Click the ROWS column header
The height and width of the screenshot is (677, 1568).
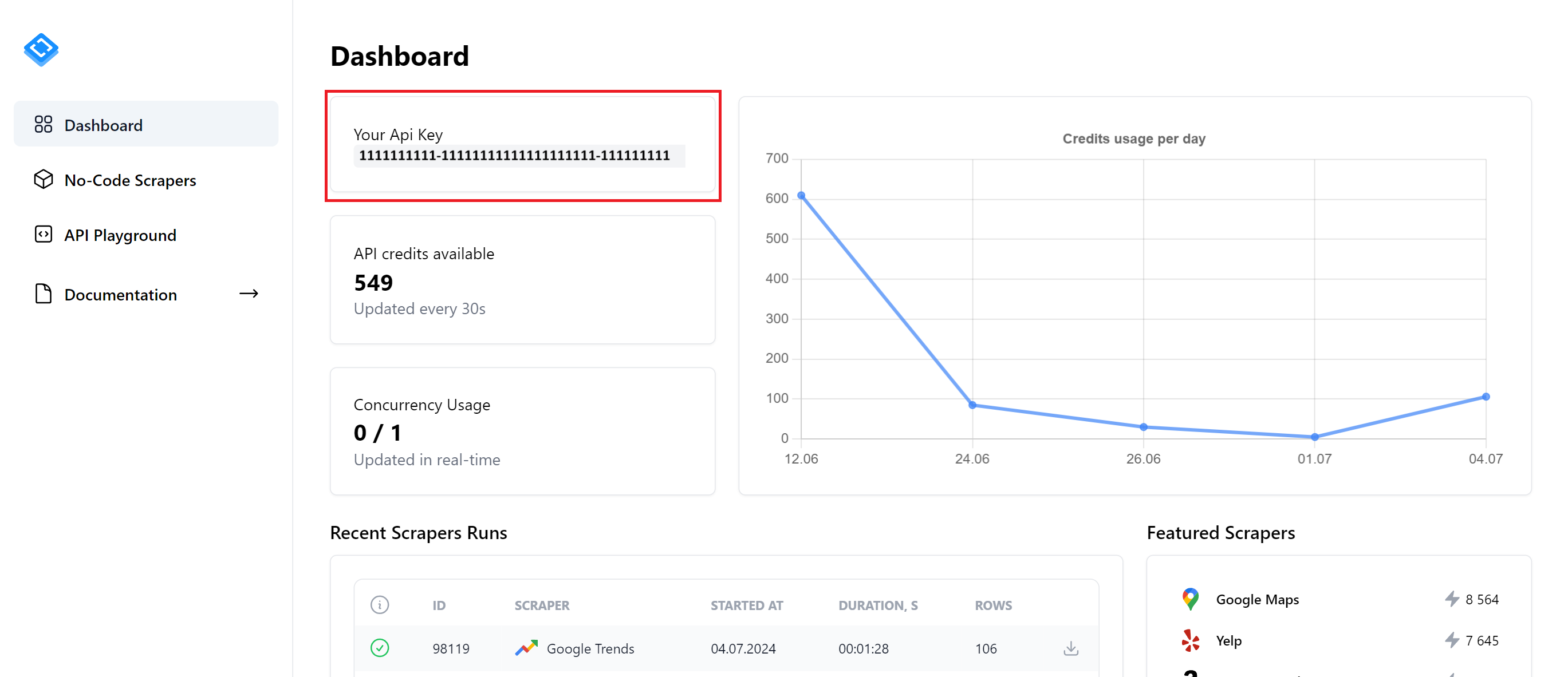click(x=994, y=605)
